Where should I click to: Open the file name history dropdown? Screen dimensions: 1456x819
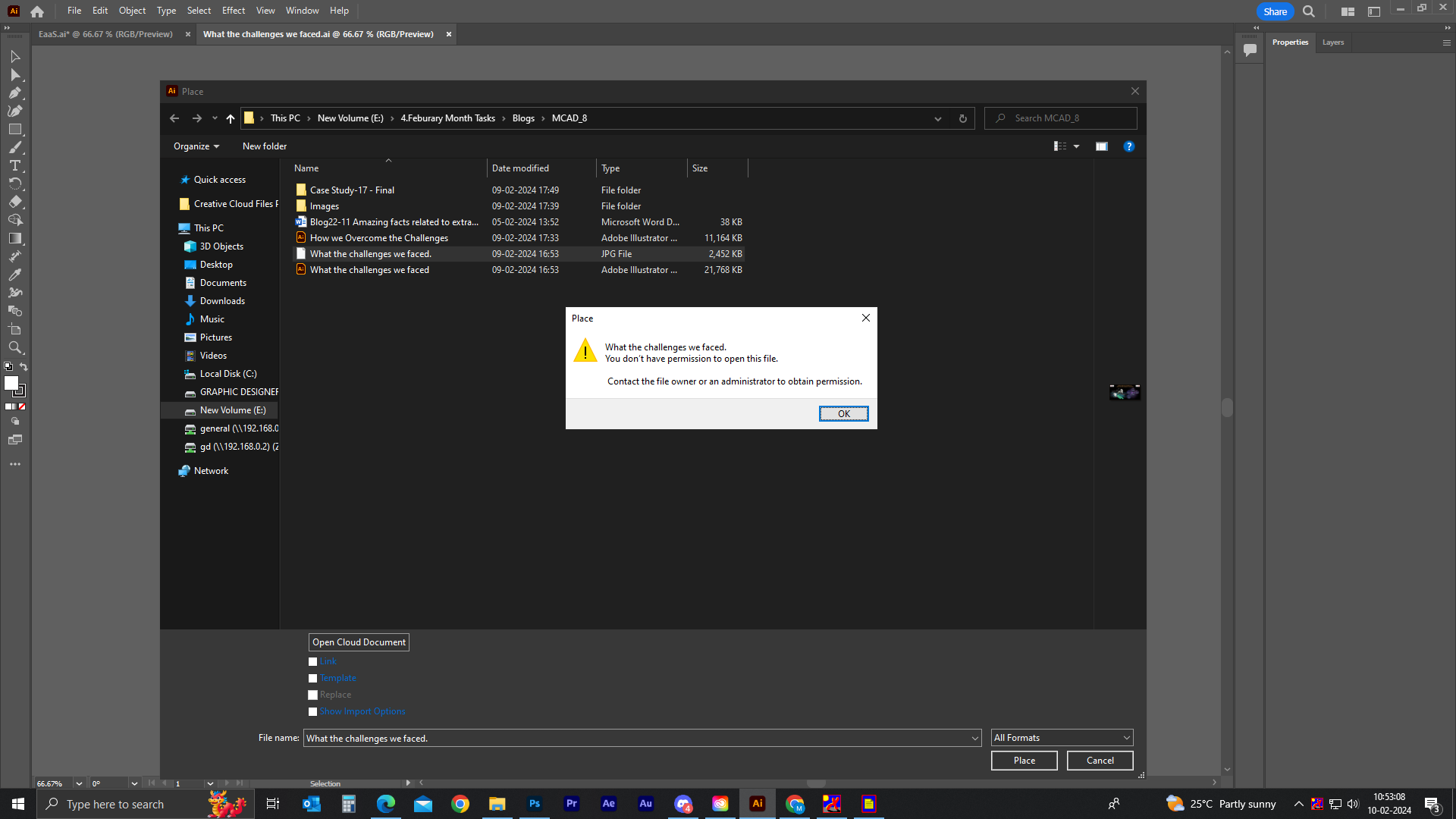pyautogui.click(x=974, y=738)
